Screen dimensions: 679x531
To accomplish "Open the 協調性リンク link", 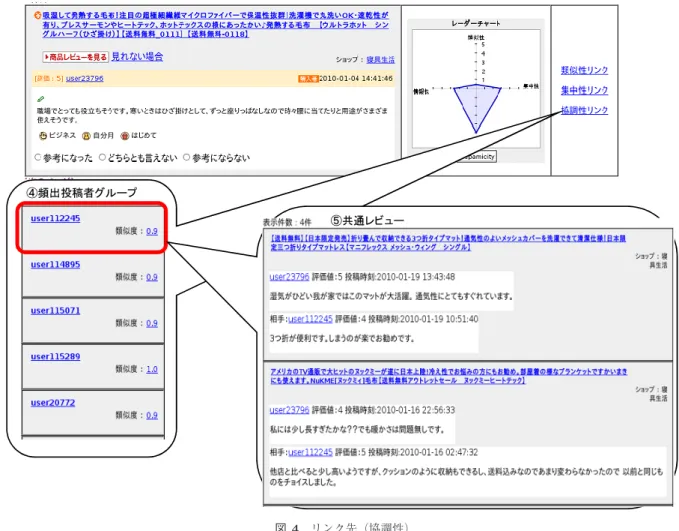I will pos(584,110).
